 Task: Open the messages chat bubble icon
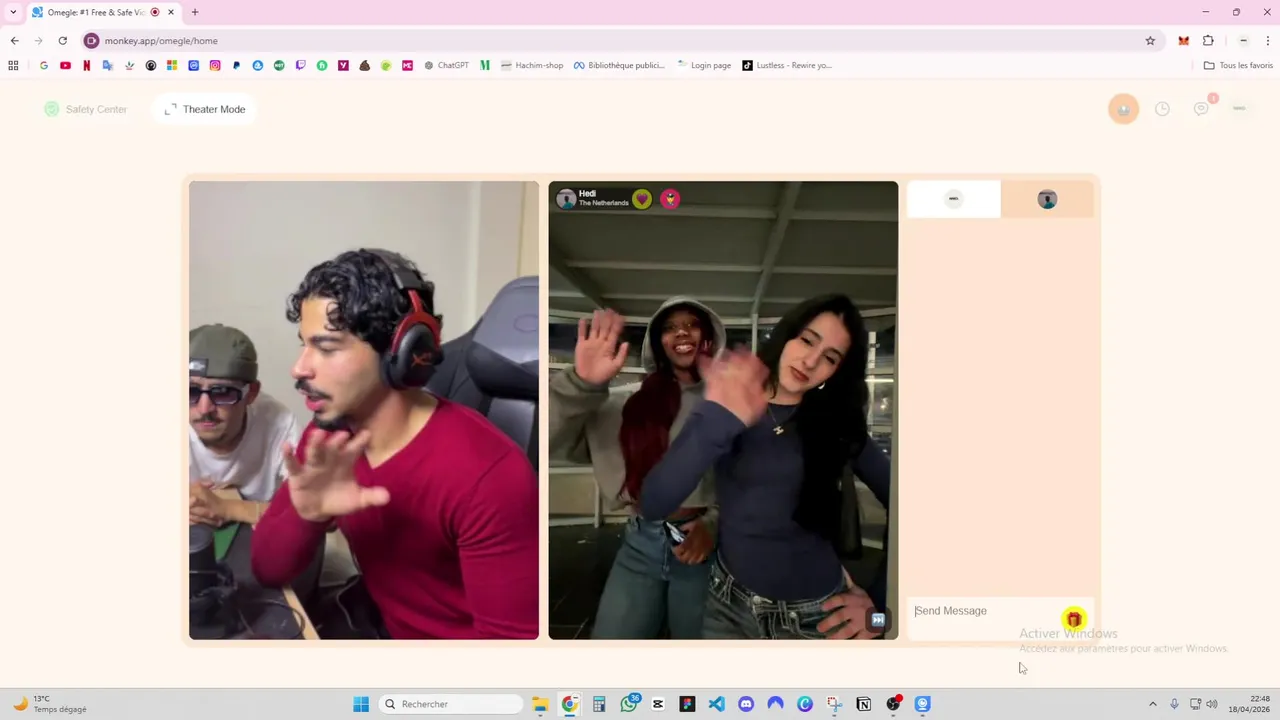pyautogui.click(x=1201, y=109)
